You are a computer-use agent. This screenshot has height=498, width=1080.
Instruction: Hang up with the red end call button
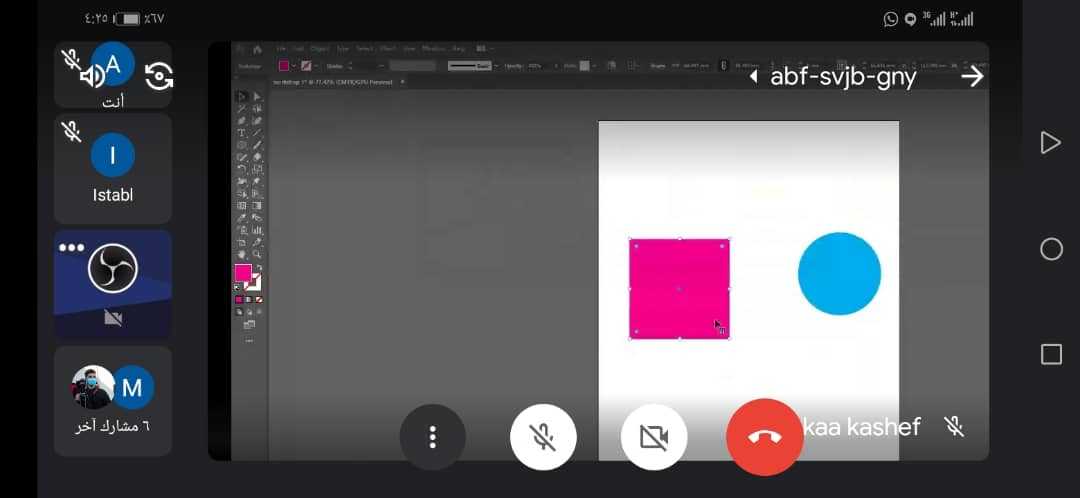pos(765,437)
